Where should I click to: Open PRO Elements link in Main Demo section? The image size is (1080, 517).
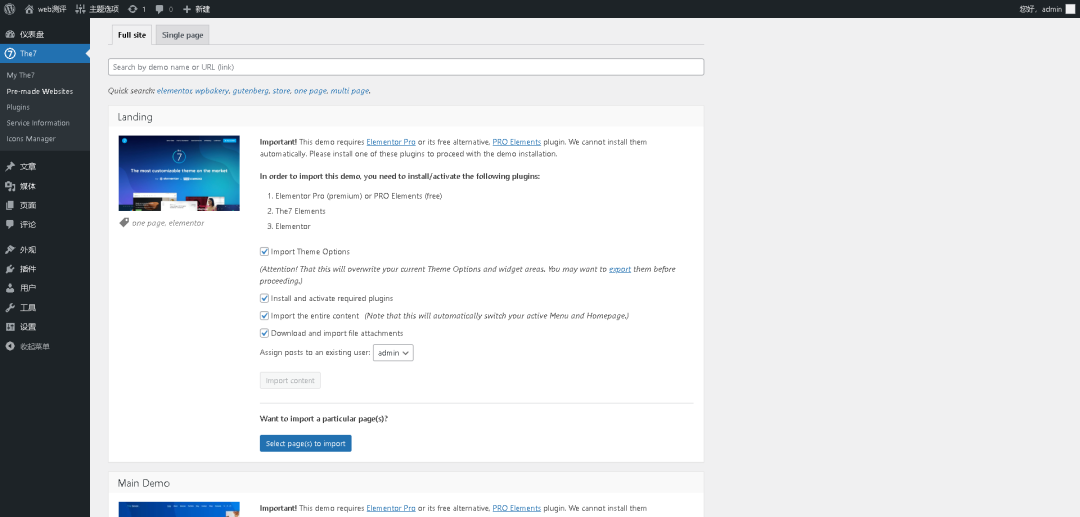tap(517, 508)
